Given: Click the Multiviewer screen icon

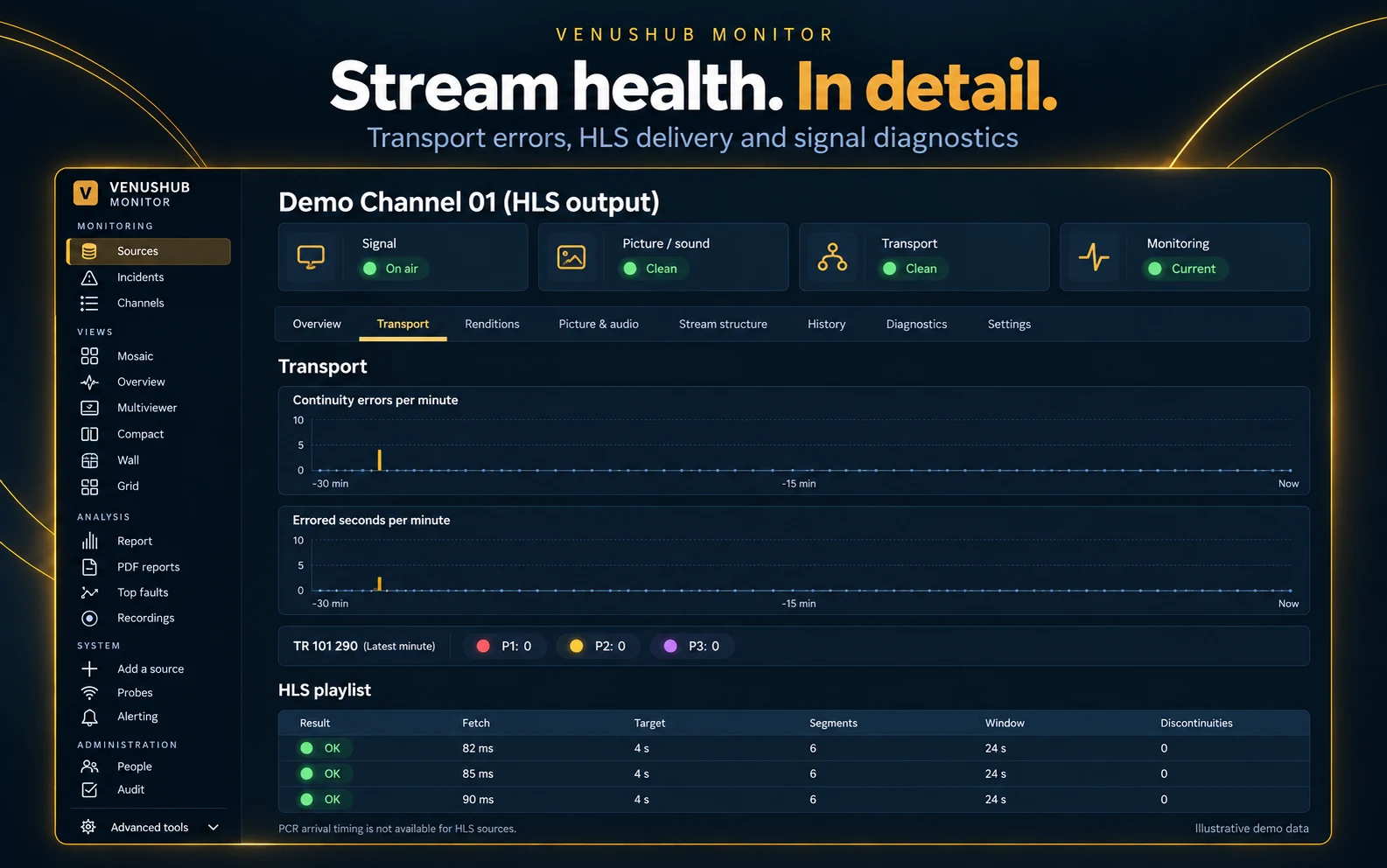Looking at the screenshot, I should click(89, 408).
